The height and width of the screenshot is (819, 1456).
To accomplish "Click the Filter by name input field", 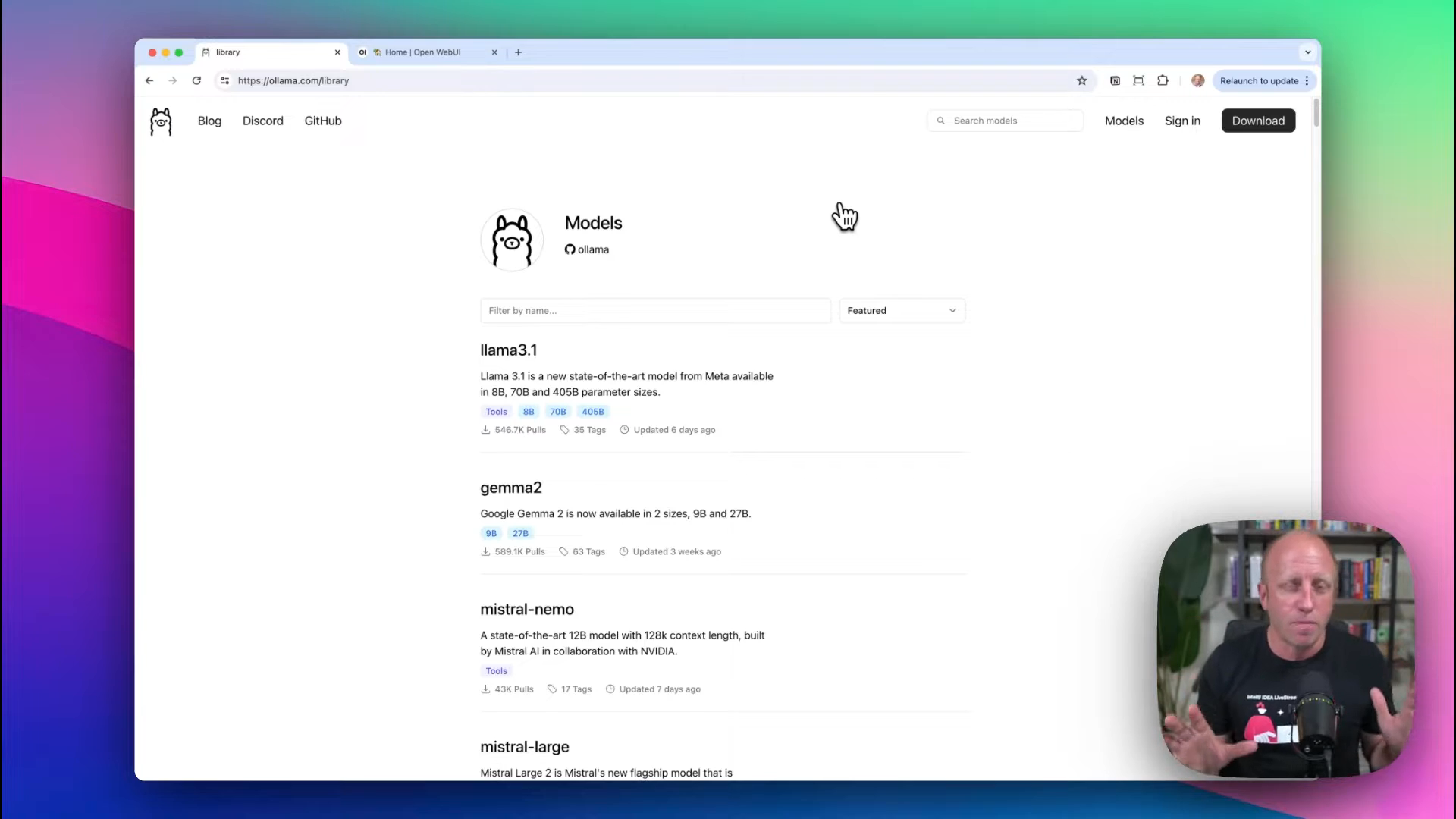I will (655, 311).
